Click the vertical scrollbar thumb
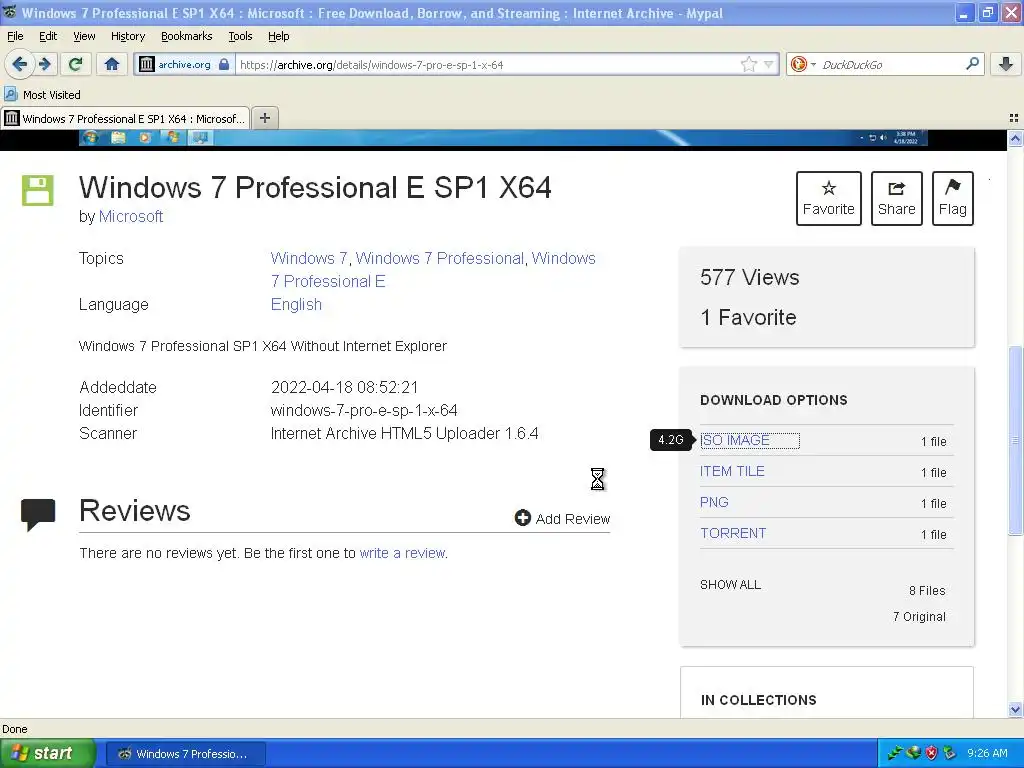 1015,441
